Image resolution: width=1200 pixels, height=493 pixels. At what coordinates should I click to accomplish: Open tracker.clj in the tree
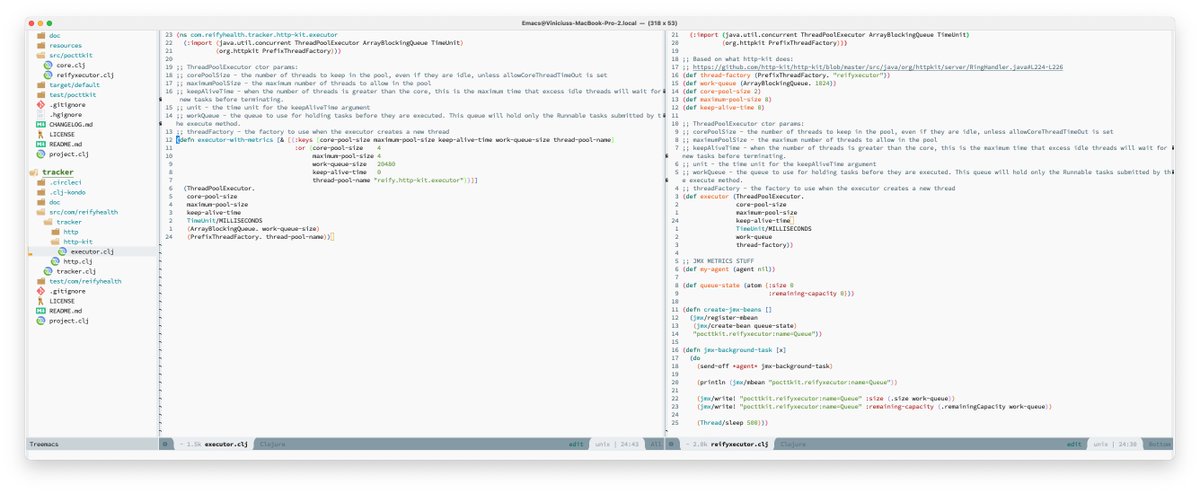tap(76, 271)
